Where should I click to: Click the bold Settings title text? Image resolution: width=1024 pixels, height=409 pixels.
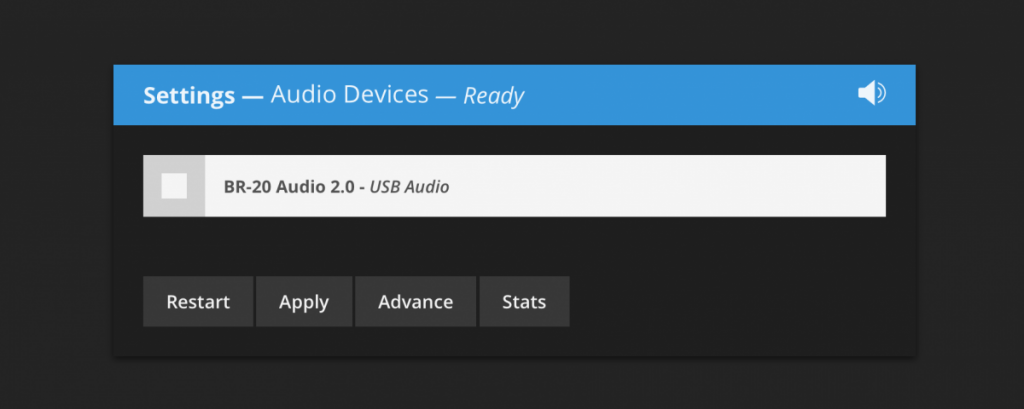coord(189,96)
